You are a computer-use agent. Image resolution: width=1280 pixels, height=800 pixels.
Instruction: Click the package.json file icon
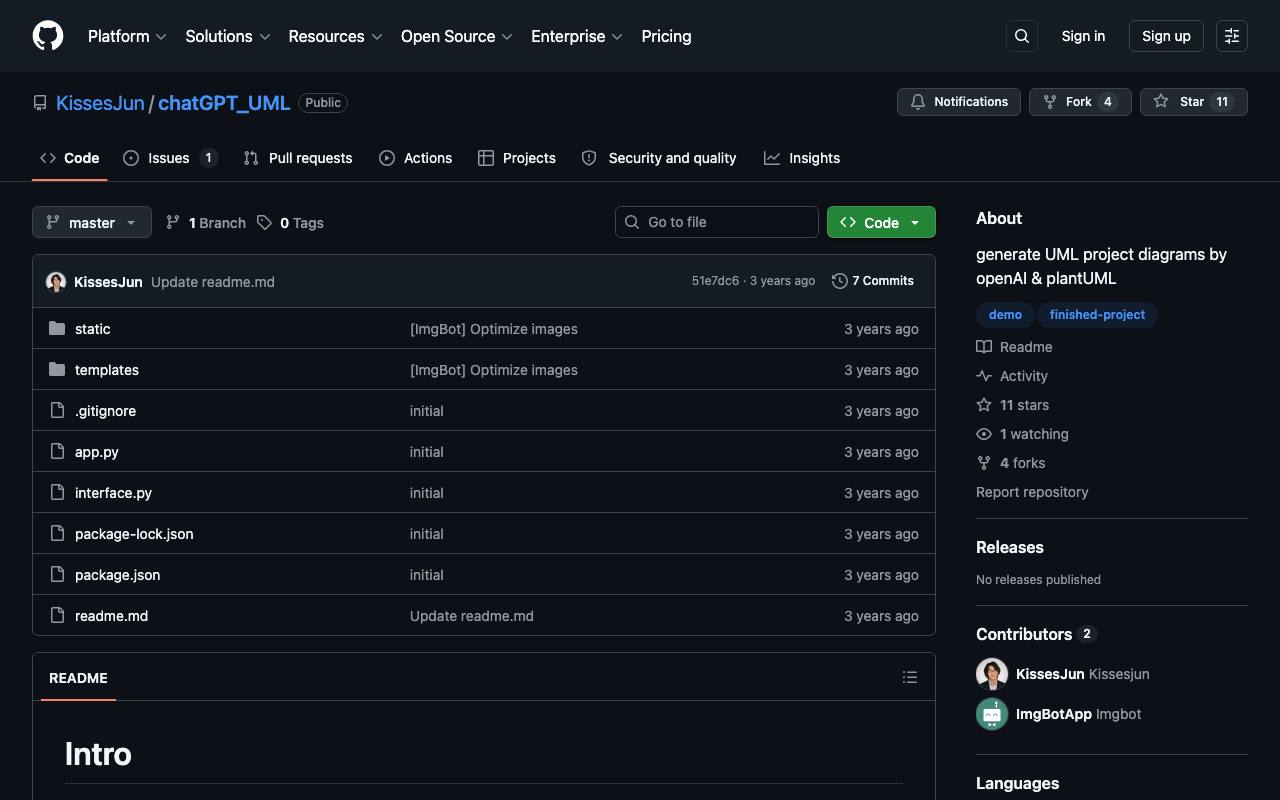point(57,574)
